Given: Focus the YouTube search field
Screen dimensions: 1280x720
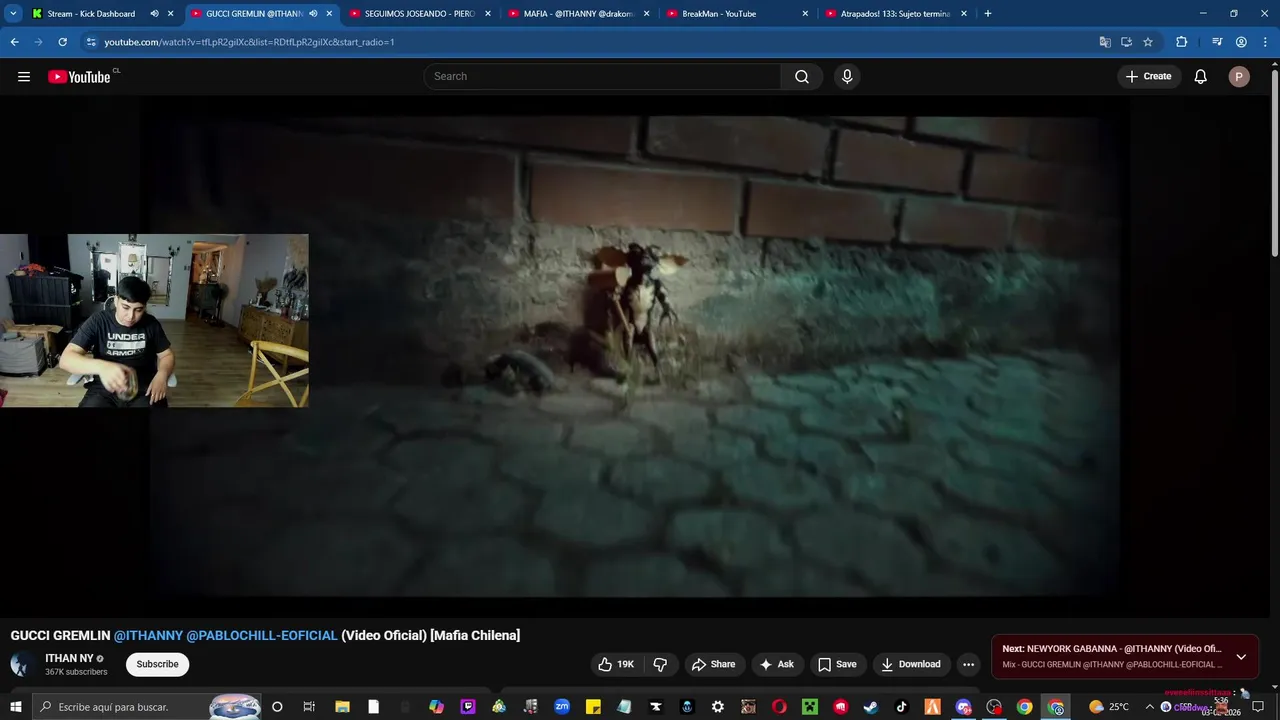Looking at the screenshot, I should [603, 76].
